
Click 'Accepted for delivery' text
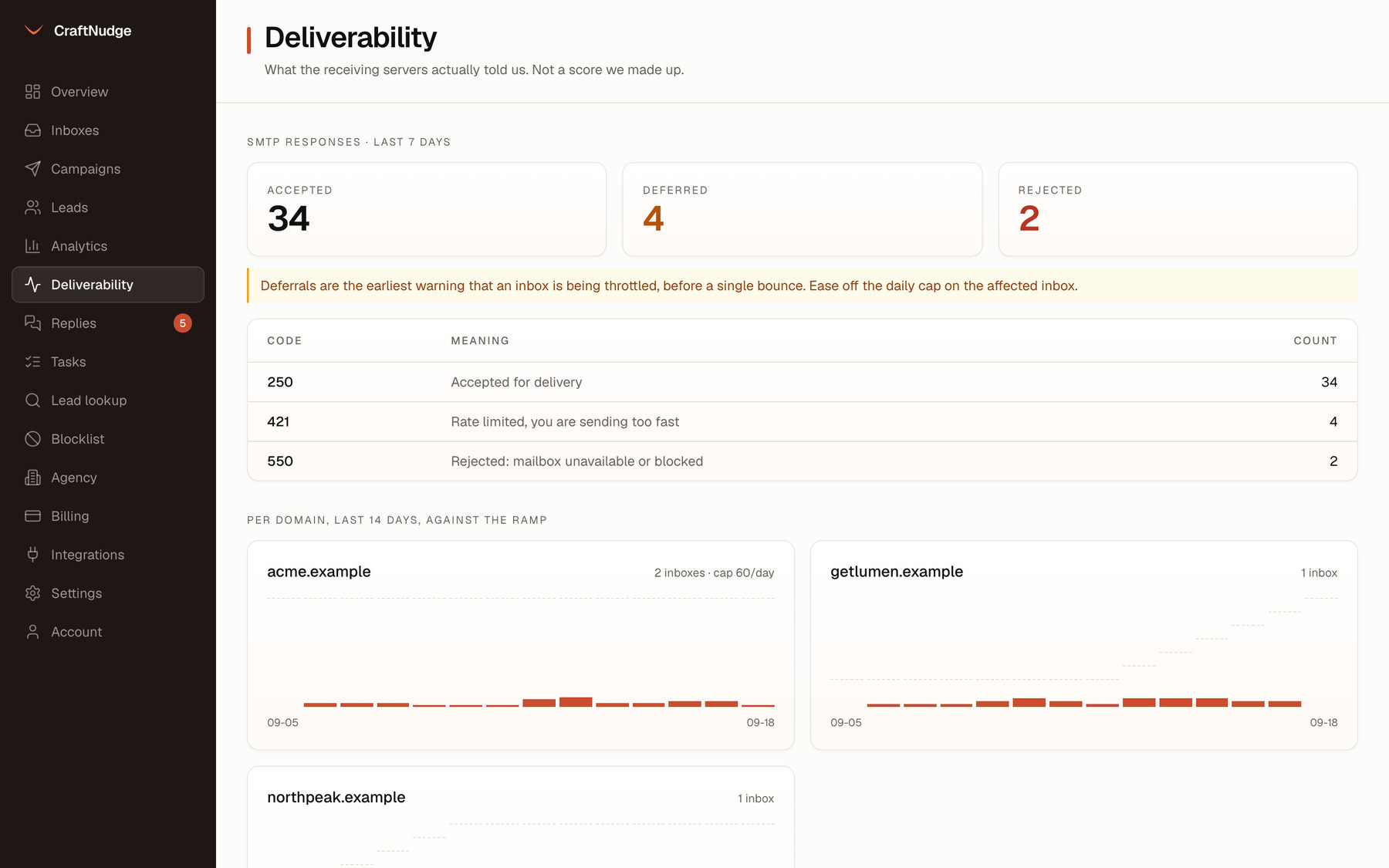(516, 382)
